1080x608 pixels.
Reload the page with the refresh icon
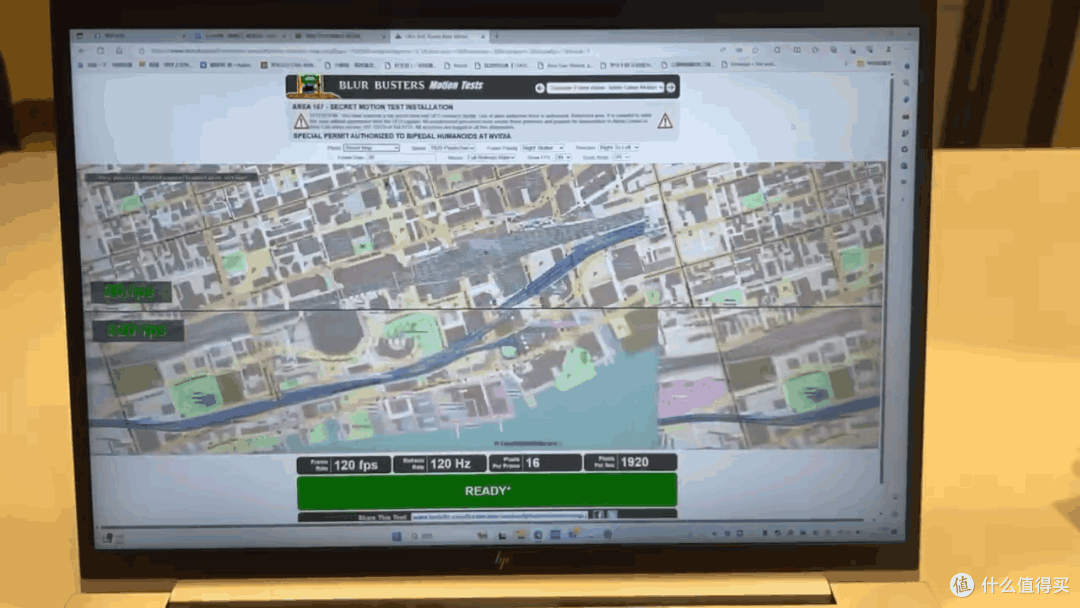(x=101, y=51)
